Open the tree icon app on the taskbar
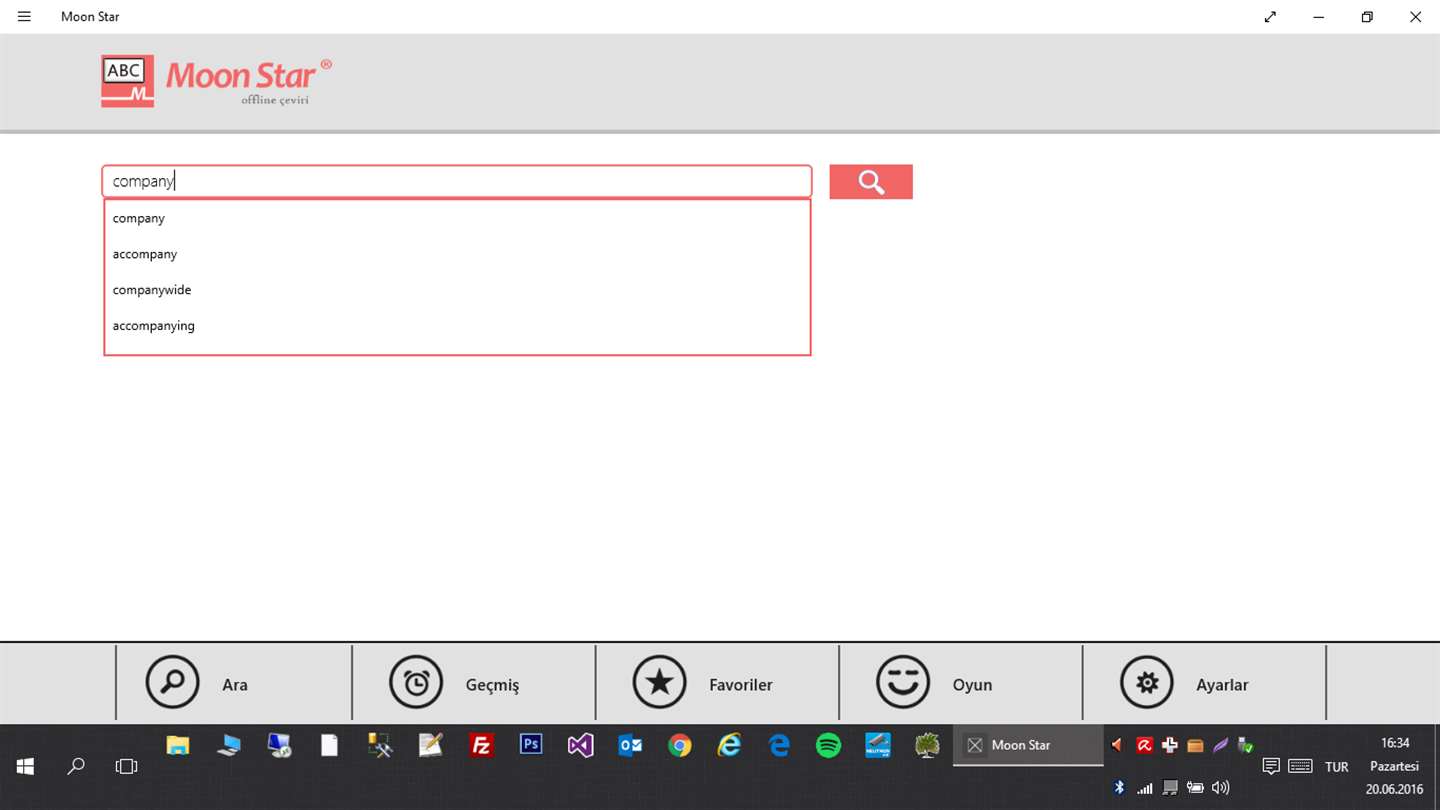 point(928,745)
